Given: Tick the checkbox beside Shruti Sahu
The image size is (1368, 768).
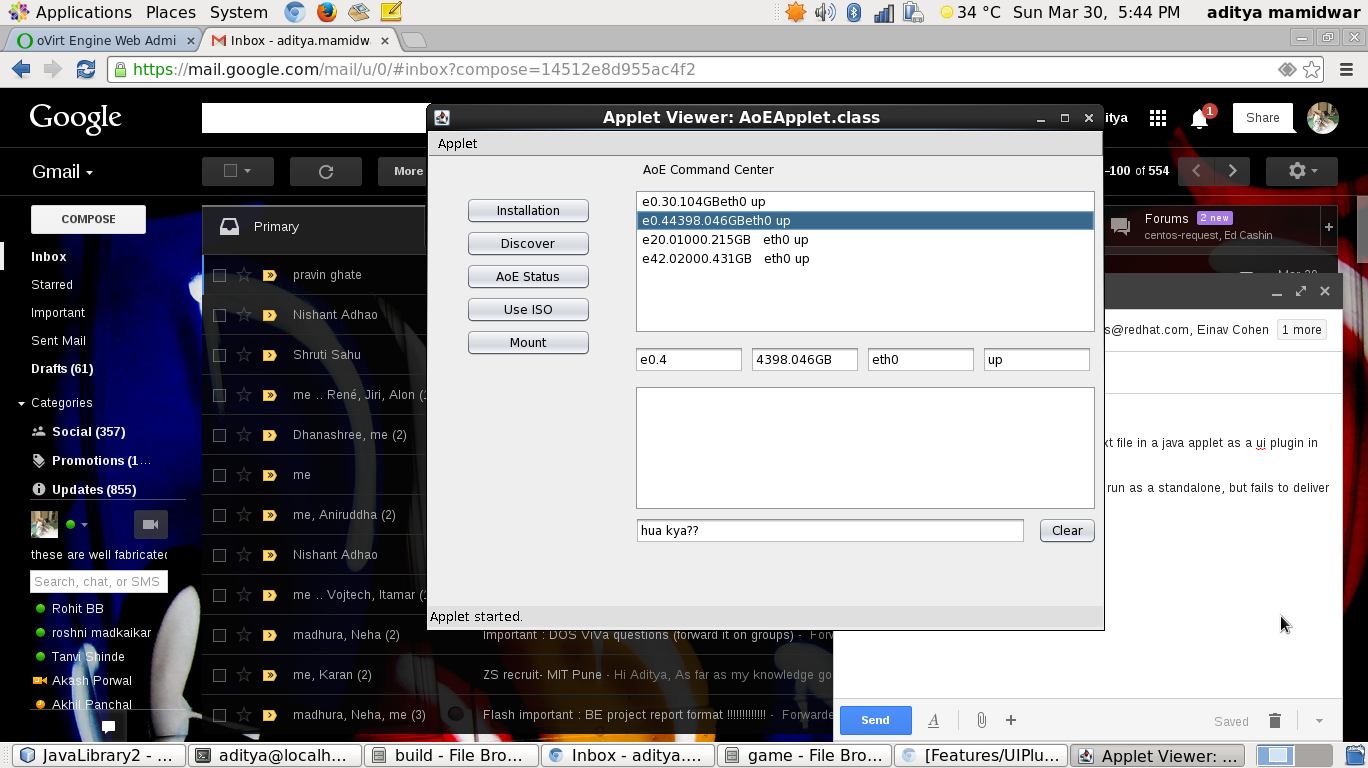Looking at the screenshot, I should point(219,355).
